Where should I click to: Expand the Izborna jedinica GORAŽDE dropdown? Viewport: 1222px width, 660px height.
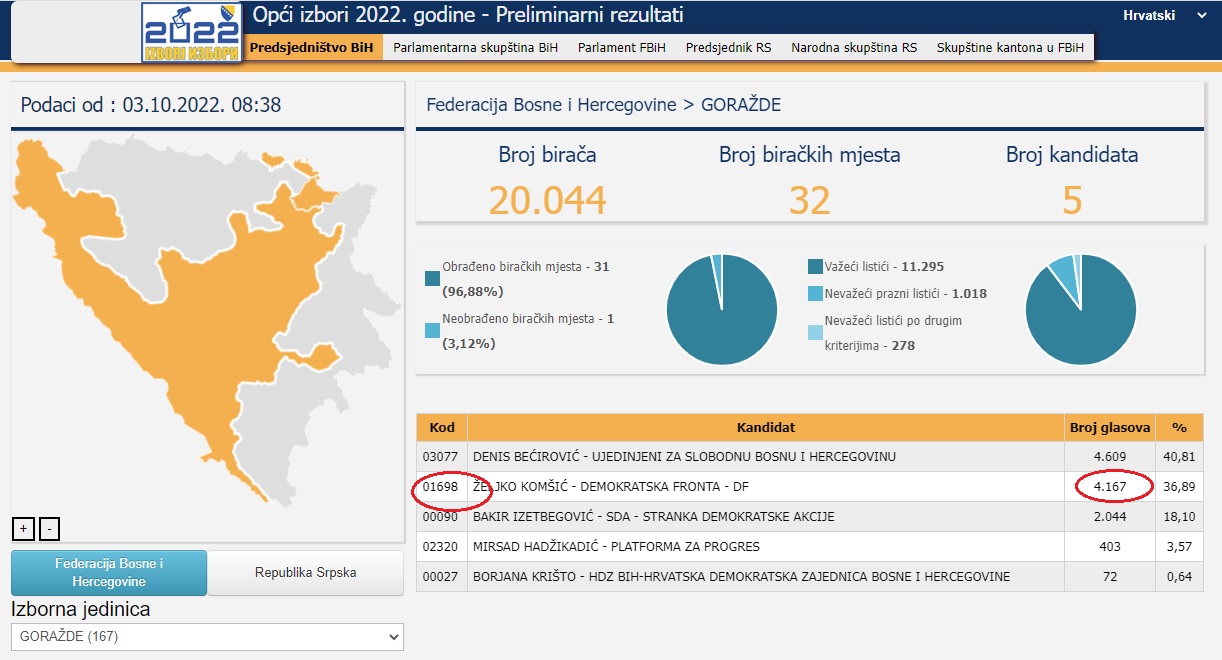tap(207, 637)
